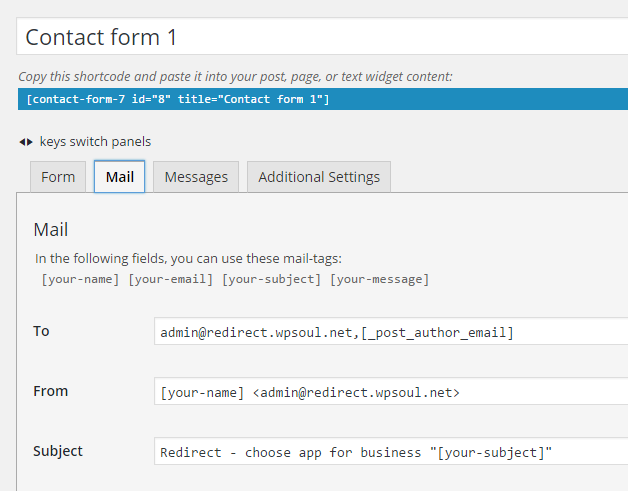The width and height of the screenshot is (628, 491).
Task: Click the [your-email] mail-tag
Action: (170, 279)
